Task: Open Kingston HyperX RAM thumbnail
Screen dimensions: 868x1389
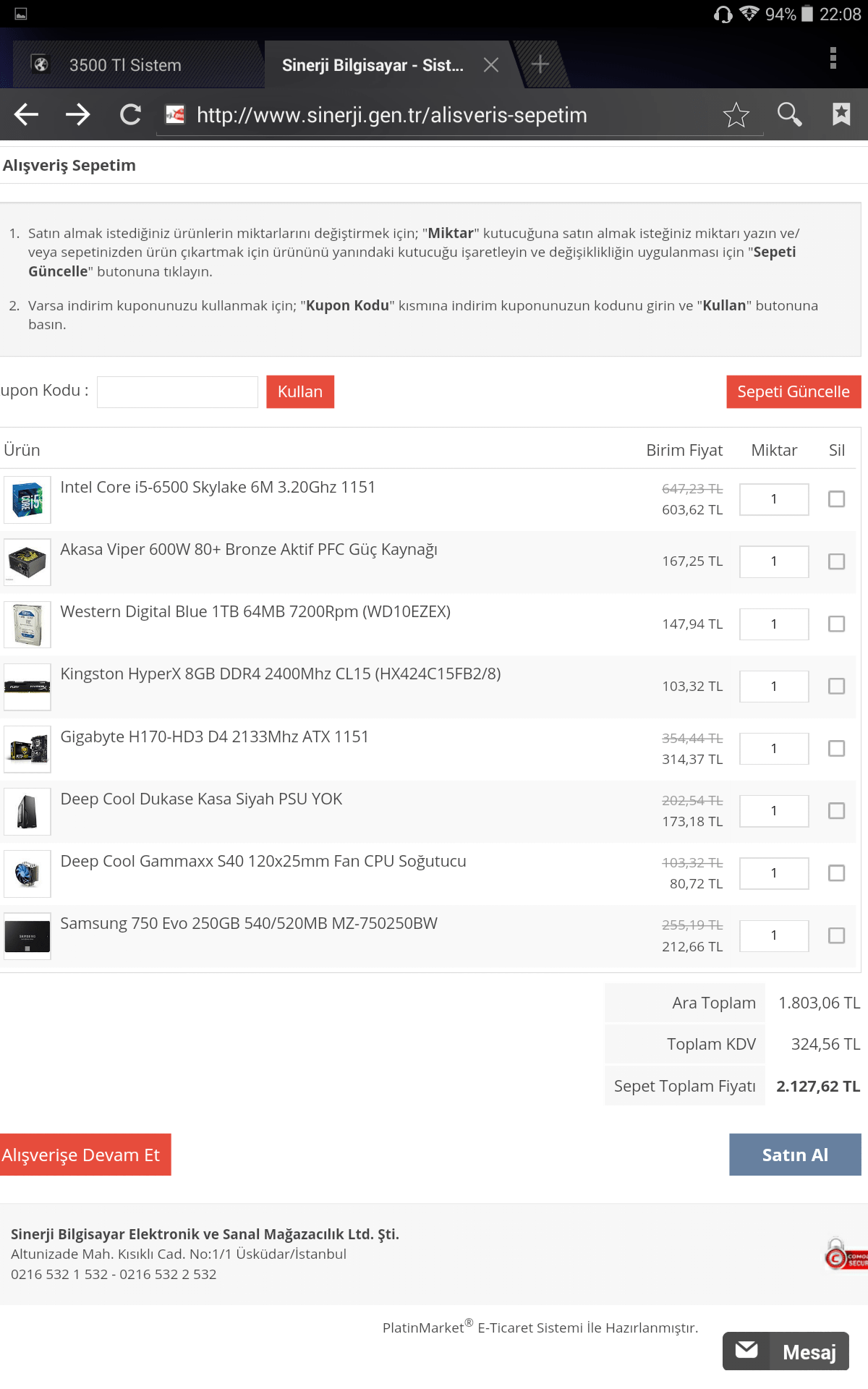Action: pyautogui.click(x=27, y=687)
